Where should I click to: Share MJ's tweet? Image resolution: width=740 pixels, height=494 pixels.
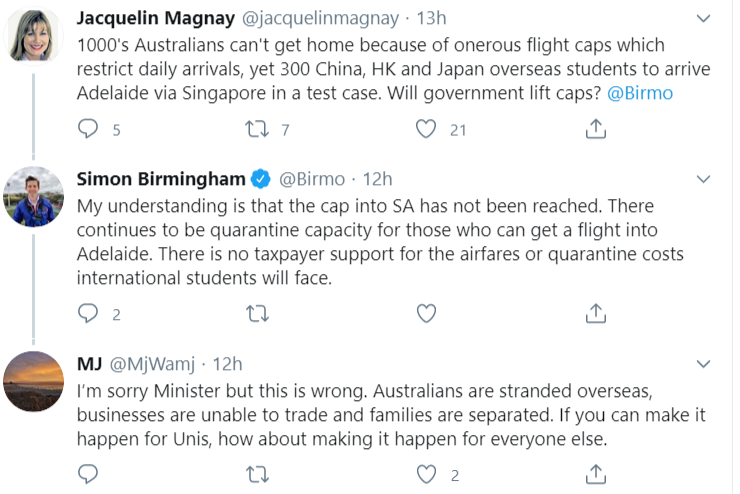(595, 475)
